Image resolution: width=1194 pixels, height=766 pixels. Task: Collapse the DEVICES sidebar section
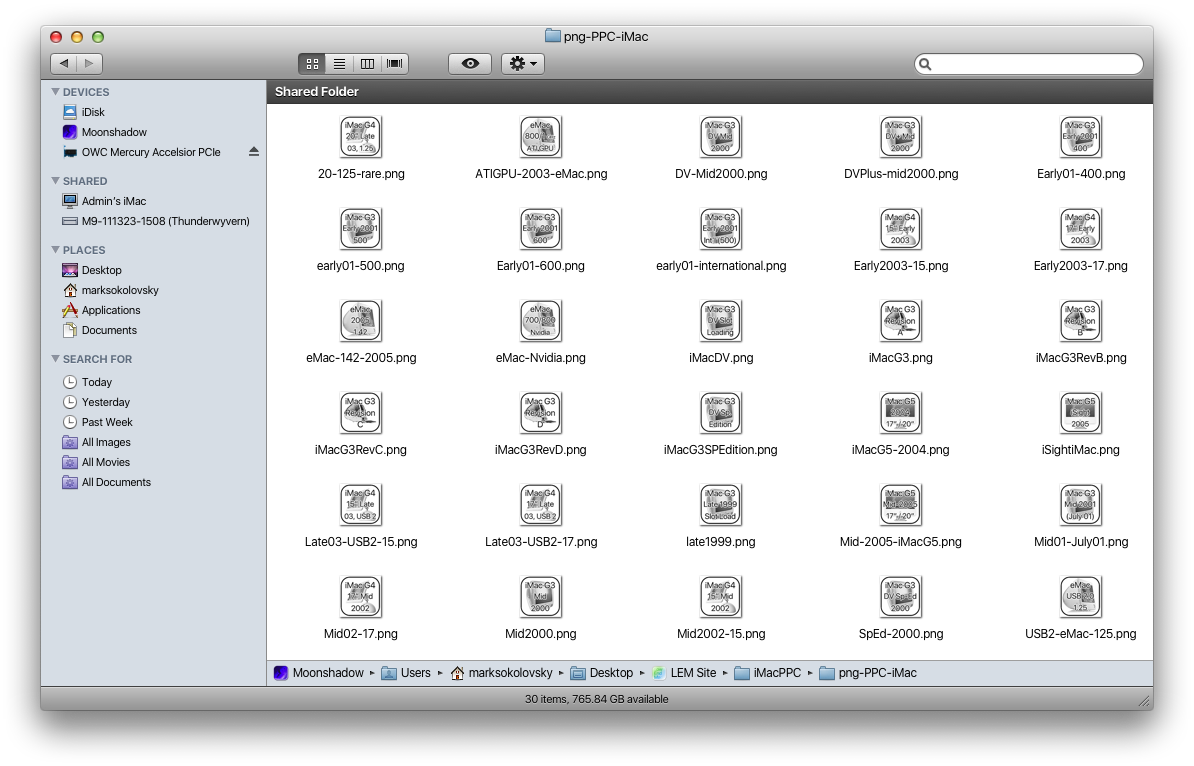point(56,92)
